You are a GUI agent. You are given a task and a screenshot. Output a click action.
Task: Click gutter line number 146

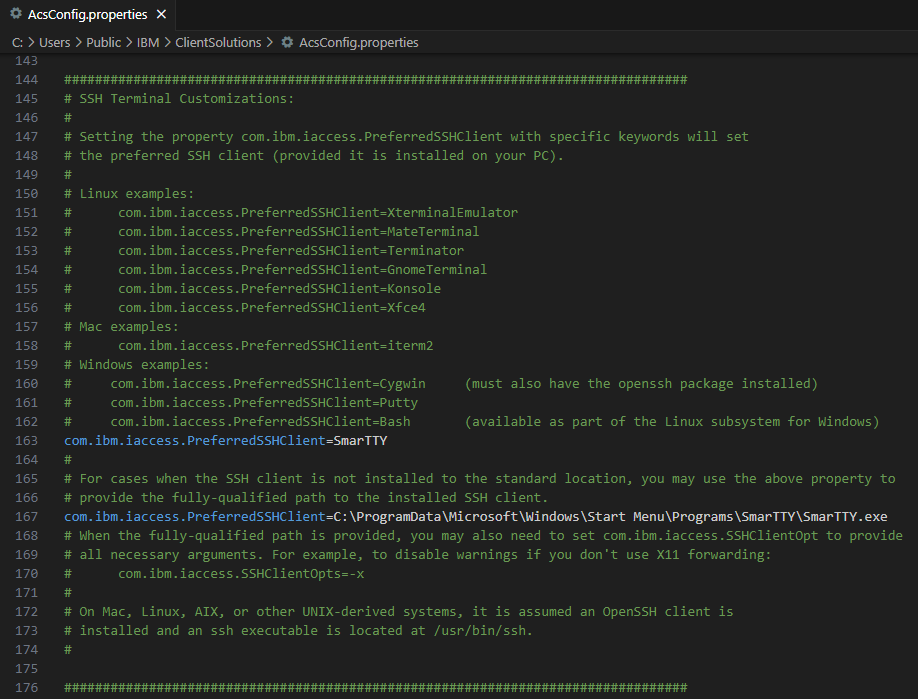(26, 118)
